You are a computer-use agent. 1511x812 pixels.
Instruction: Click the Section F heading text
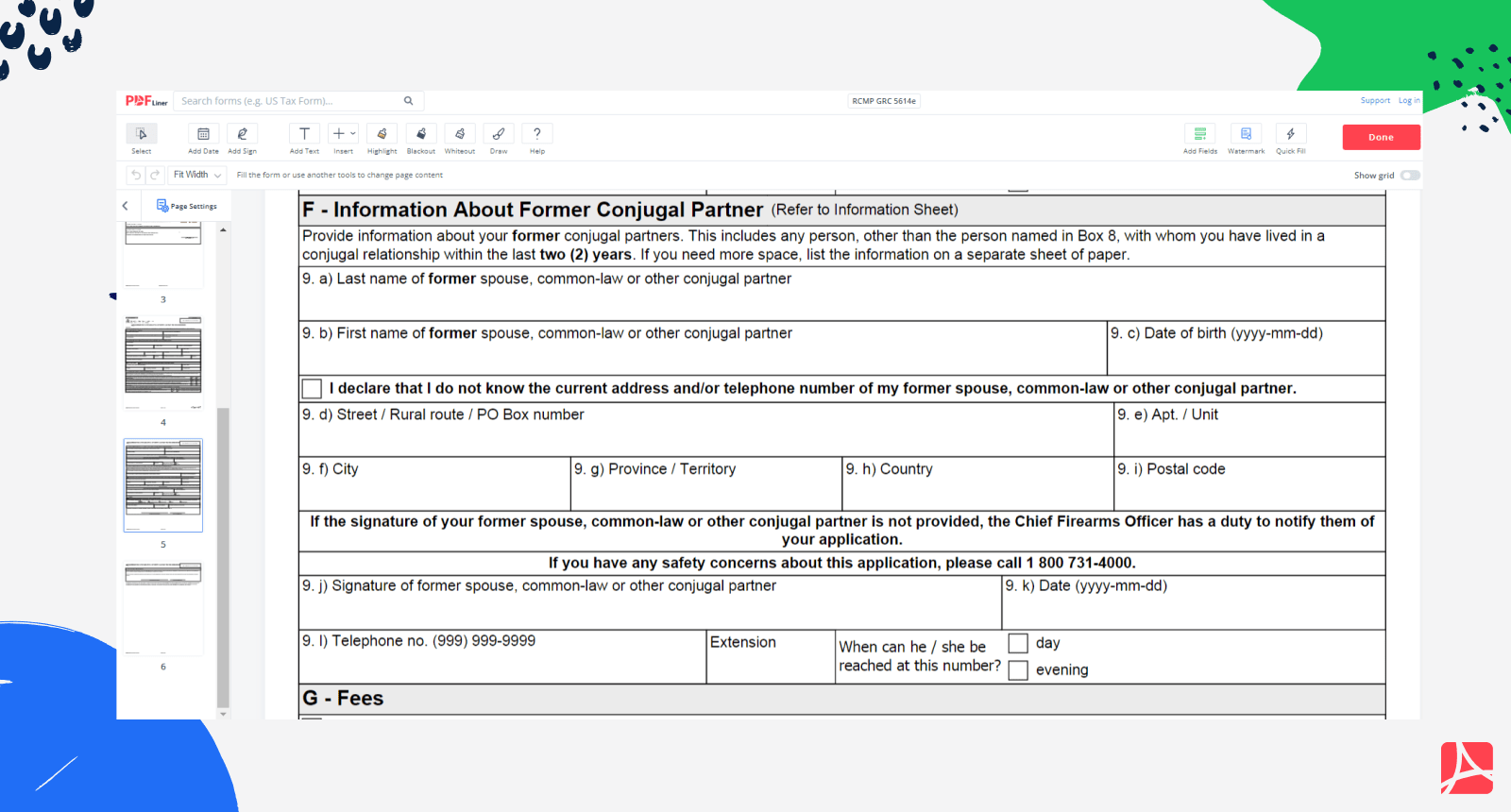coord(533,210)
